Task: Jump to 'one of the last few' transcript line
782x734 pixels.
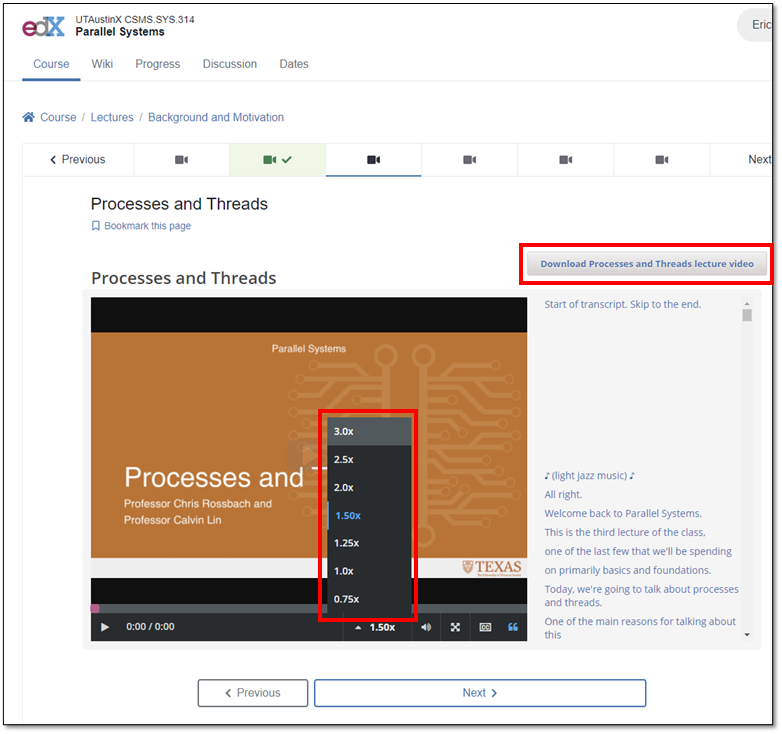Action: click(638, 551)
